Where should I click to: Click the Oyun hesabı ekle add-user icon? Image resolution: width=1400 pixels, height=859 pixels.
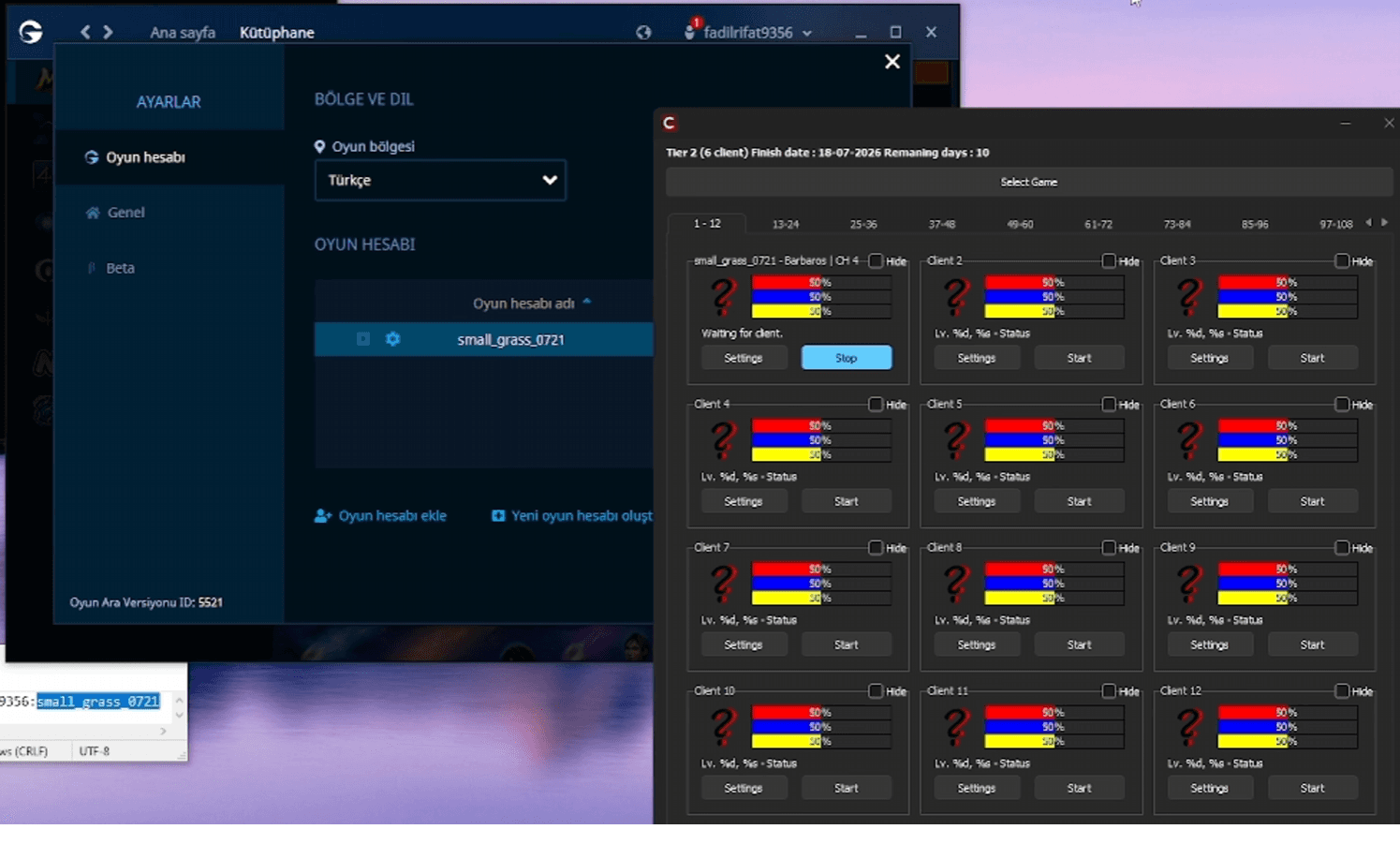[323, 515]
